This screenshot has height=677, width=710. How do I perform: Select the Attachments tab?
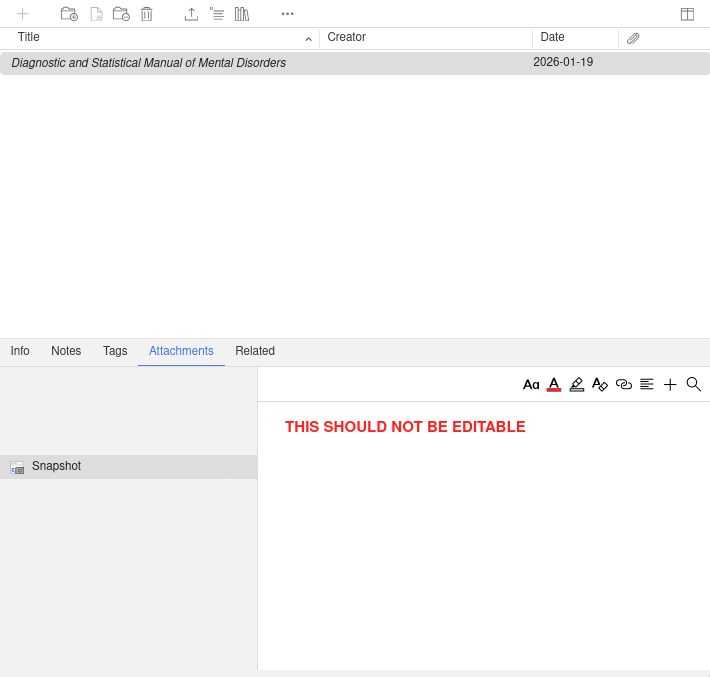tap(181, 351)
